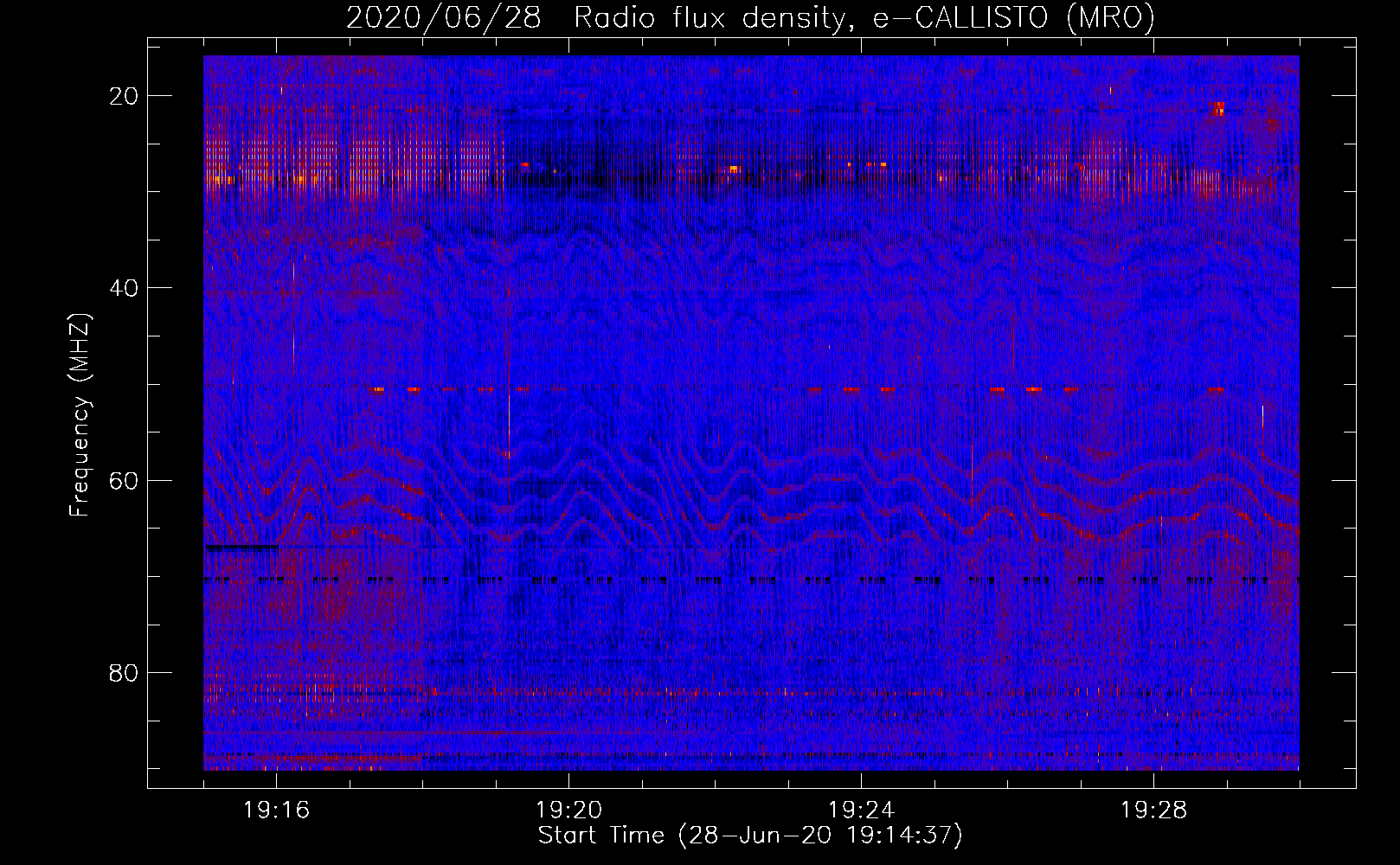Click the 80 frequency tick label
1400x865 pixels.
pyautogui.click(x=124, y=673)
